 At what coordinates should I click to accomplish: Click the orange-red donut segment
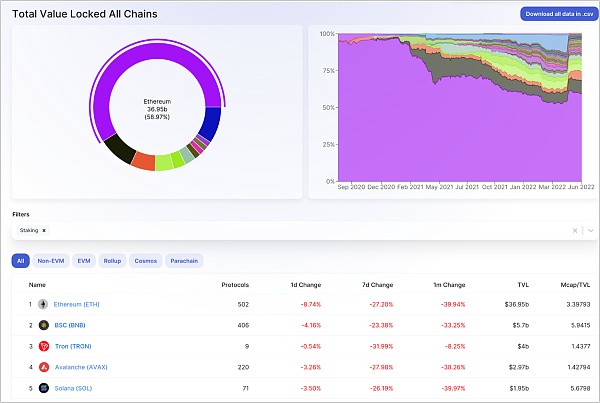[144, 161]
